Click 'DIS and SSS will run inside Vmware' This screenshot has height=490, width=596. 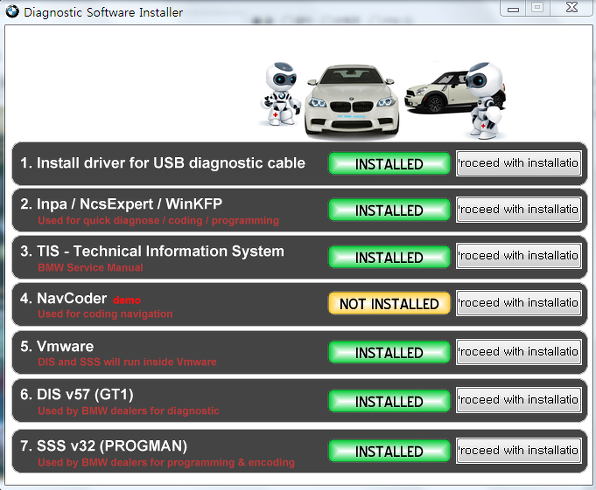click(127, 362)
